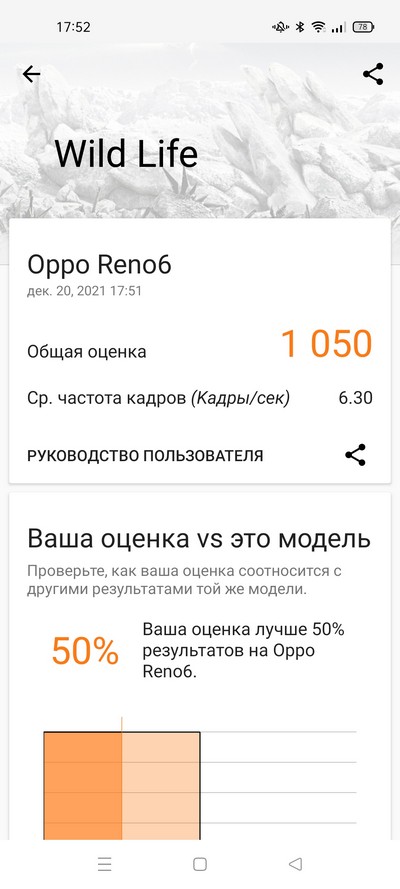The image size is (400, 889).
Task: Tap the Android back triangle icon
Action: tap(295, 864)
